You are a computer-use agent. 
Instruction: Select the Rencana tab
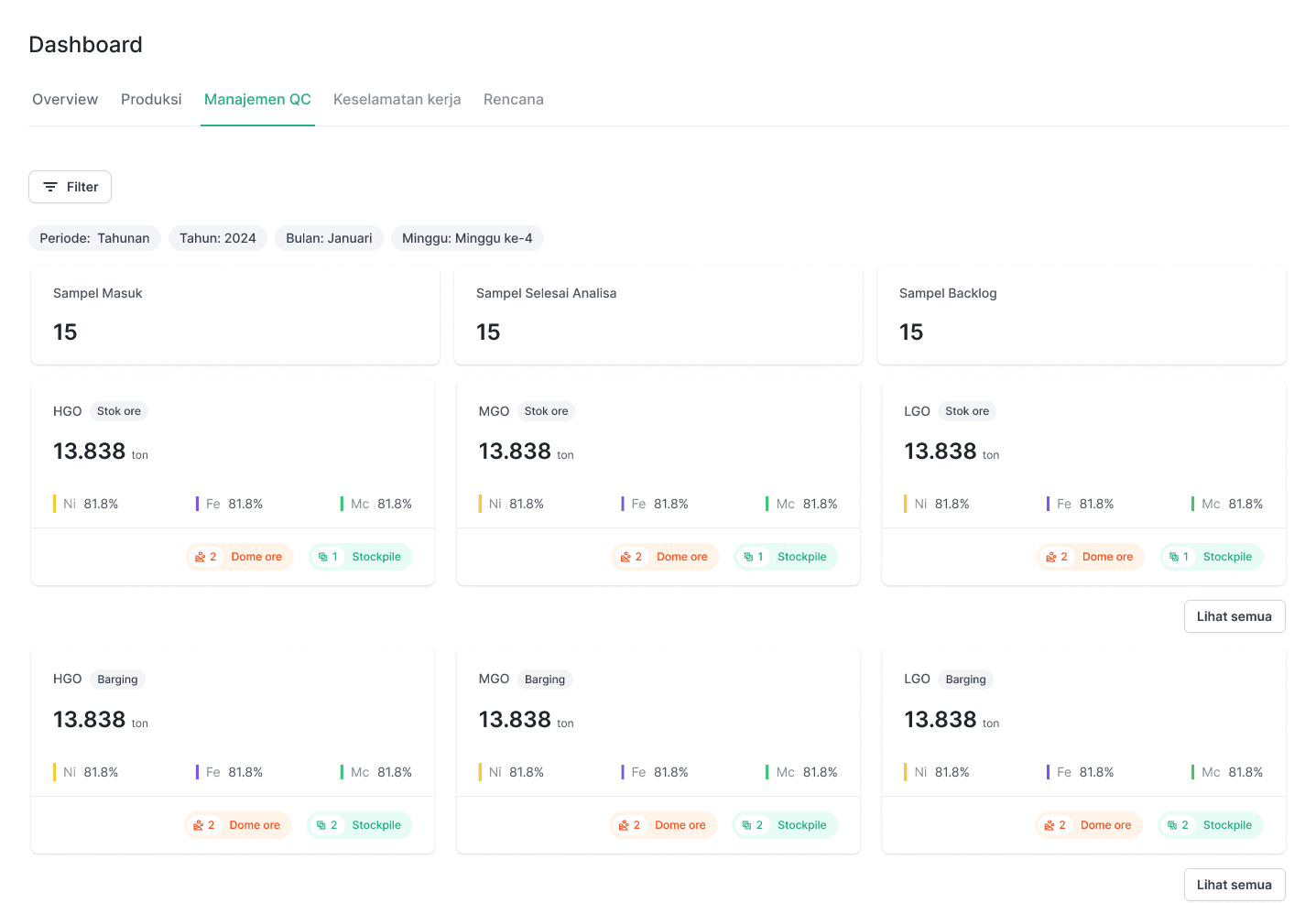[513, 99]
